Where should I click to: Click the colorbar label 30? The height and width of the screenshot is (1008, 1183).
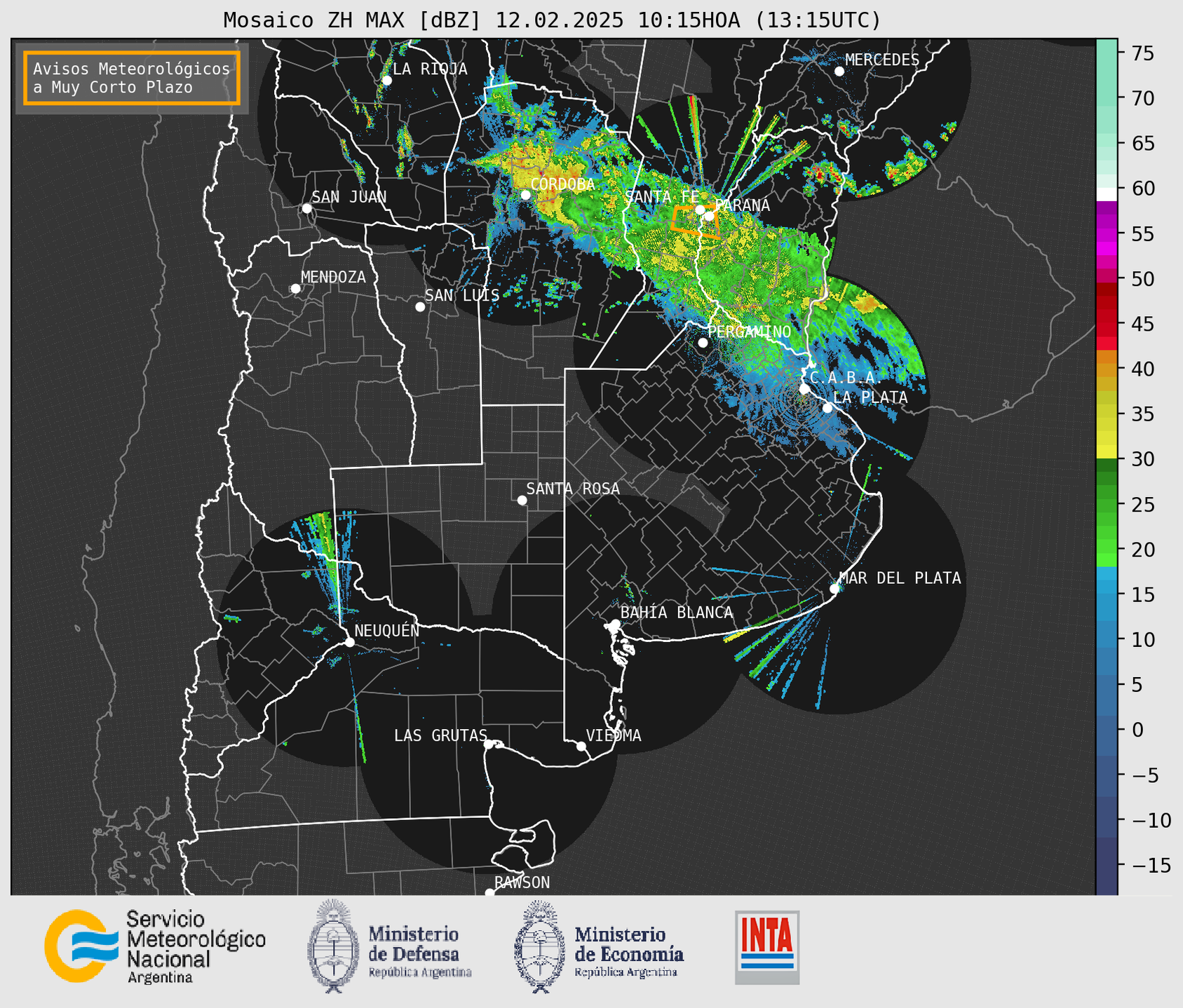click(x=1144, y=459)
